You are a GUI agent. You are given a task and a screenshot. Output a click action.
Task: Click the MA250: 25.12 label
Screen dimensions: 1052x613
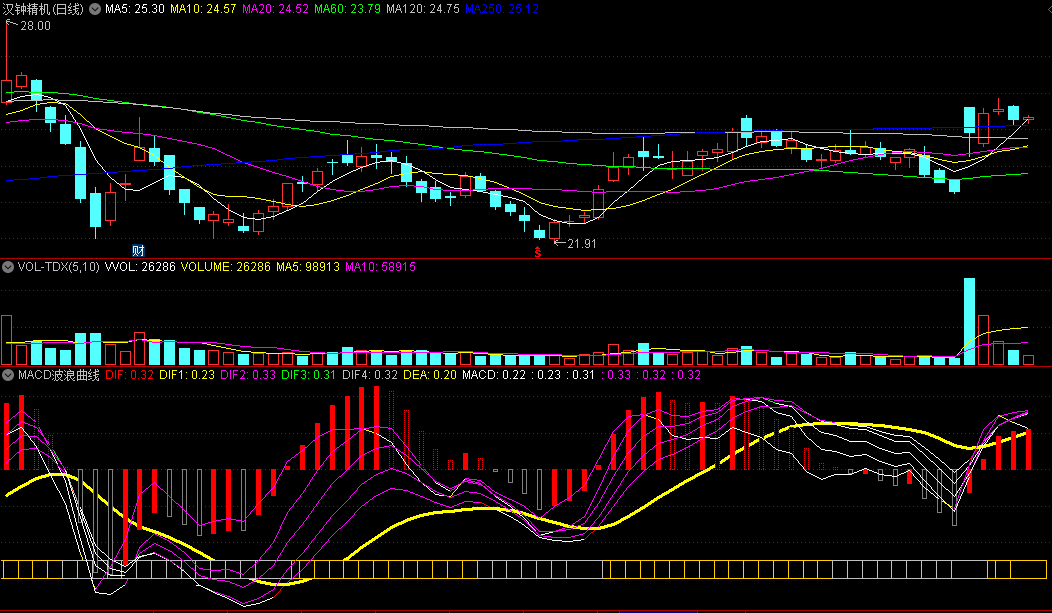[502, 9]
